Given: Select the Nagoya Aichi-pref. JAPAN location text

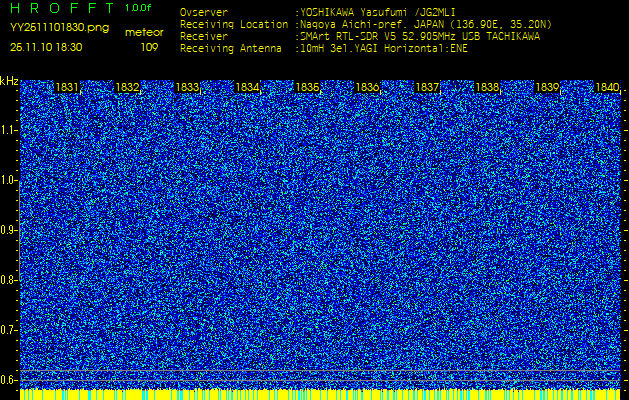Looking at the screenshot, I should point(424,24).
